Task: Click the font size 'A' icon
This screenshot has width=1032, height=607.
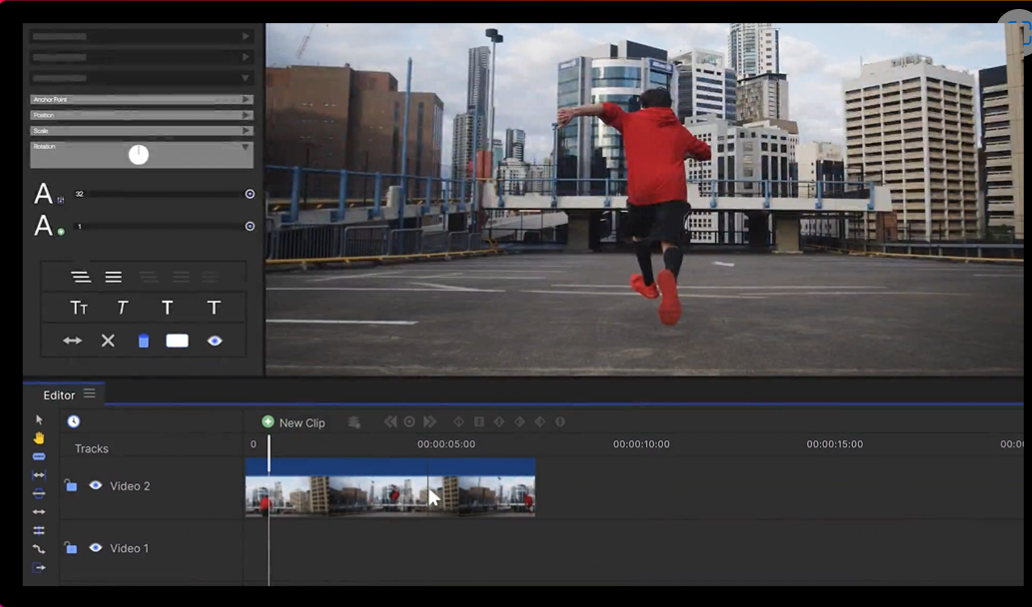Action: click(48, 194)
